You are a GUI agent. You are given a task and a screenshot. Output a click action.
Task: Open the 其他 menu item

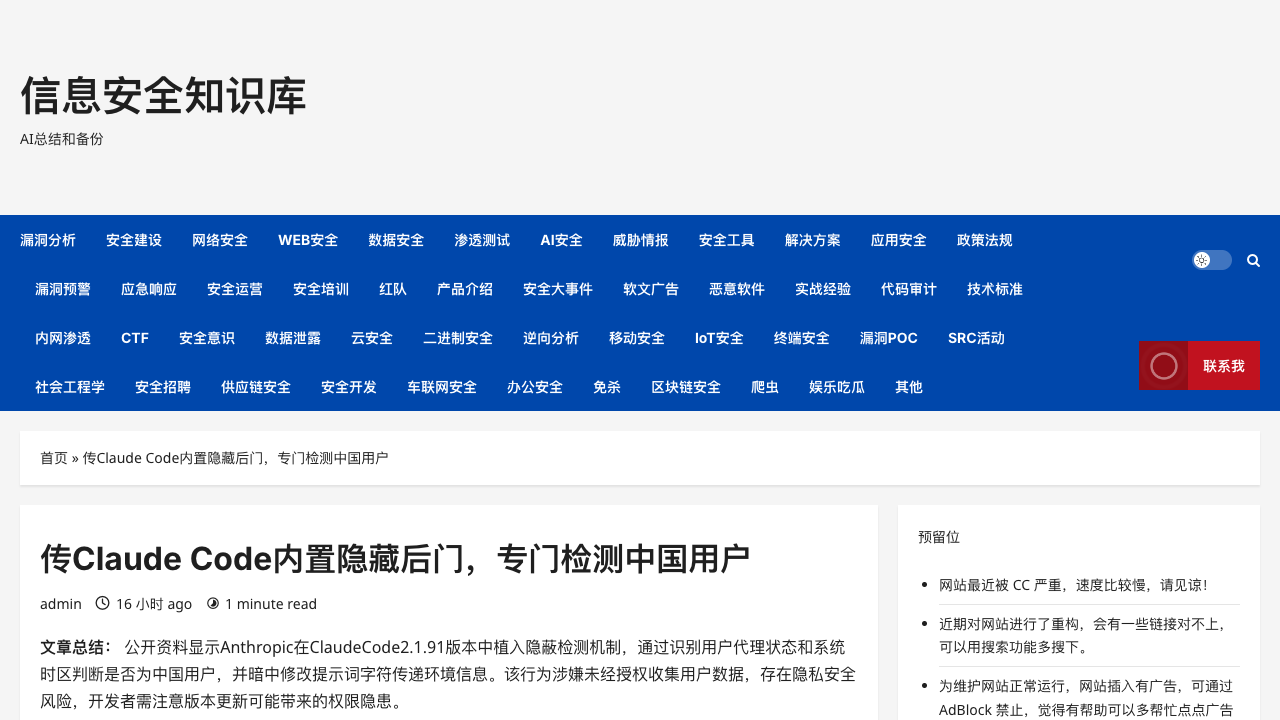pos(909,387)
